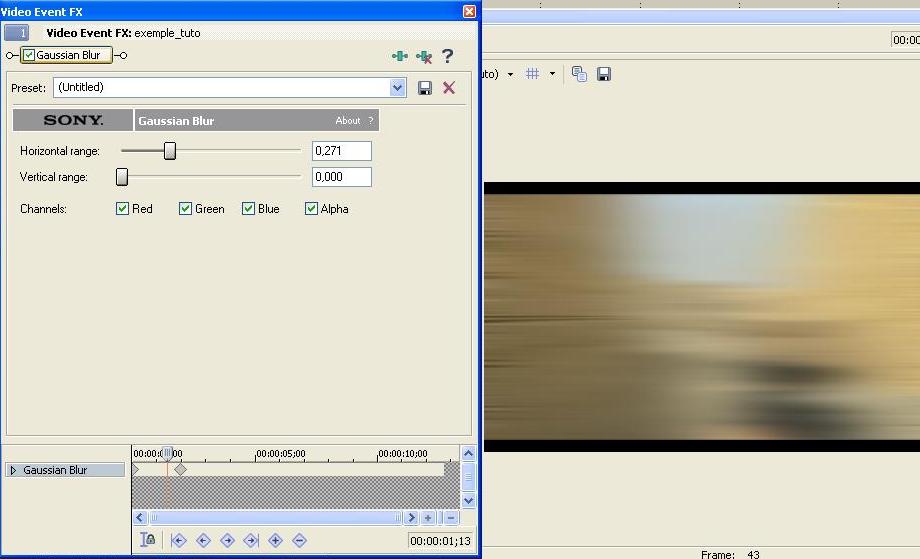
Task: Delete the preset with red X
Action: [449, 88]
